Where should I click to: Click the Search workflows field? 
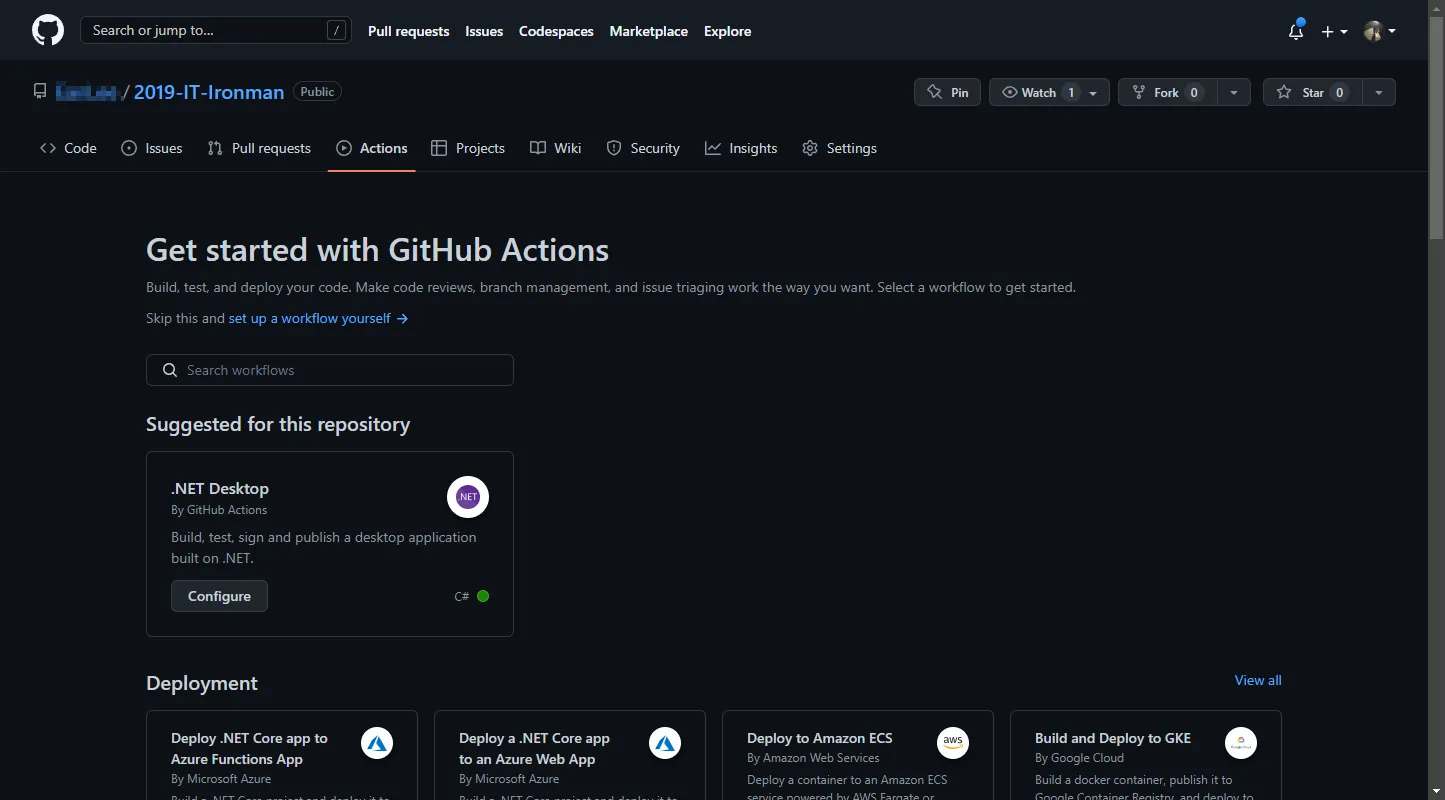(x=329, y=370)
